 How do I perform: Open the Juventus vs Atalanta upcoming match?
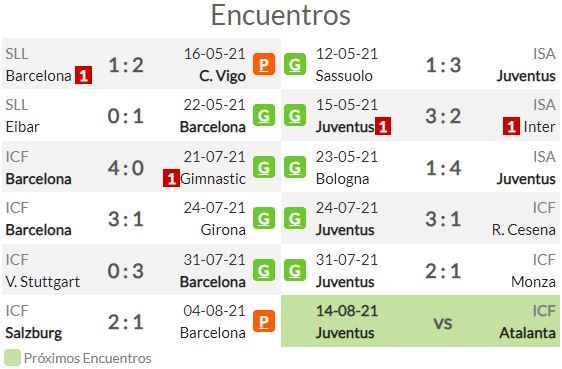coord(420,321)
